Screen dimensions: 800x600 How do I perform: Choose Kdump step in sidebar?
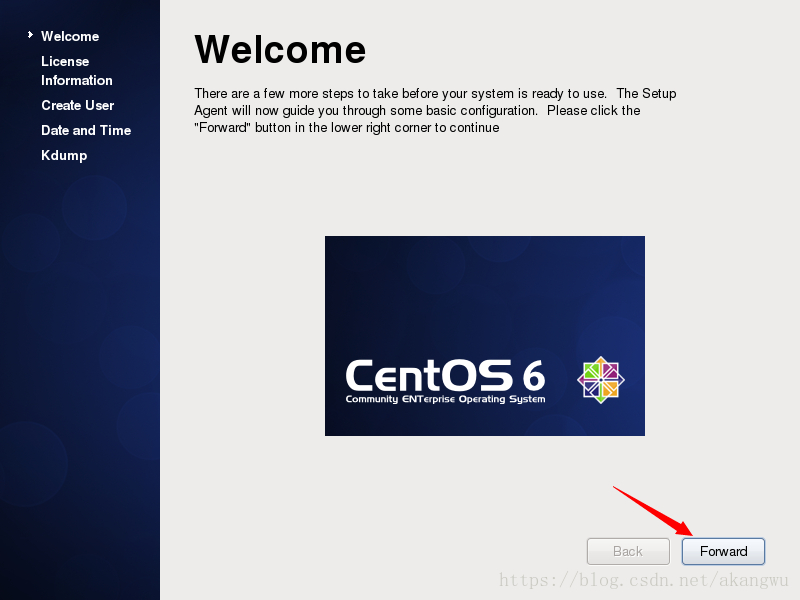click(64, 155)
